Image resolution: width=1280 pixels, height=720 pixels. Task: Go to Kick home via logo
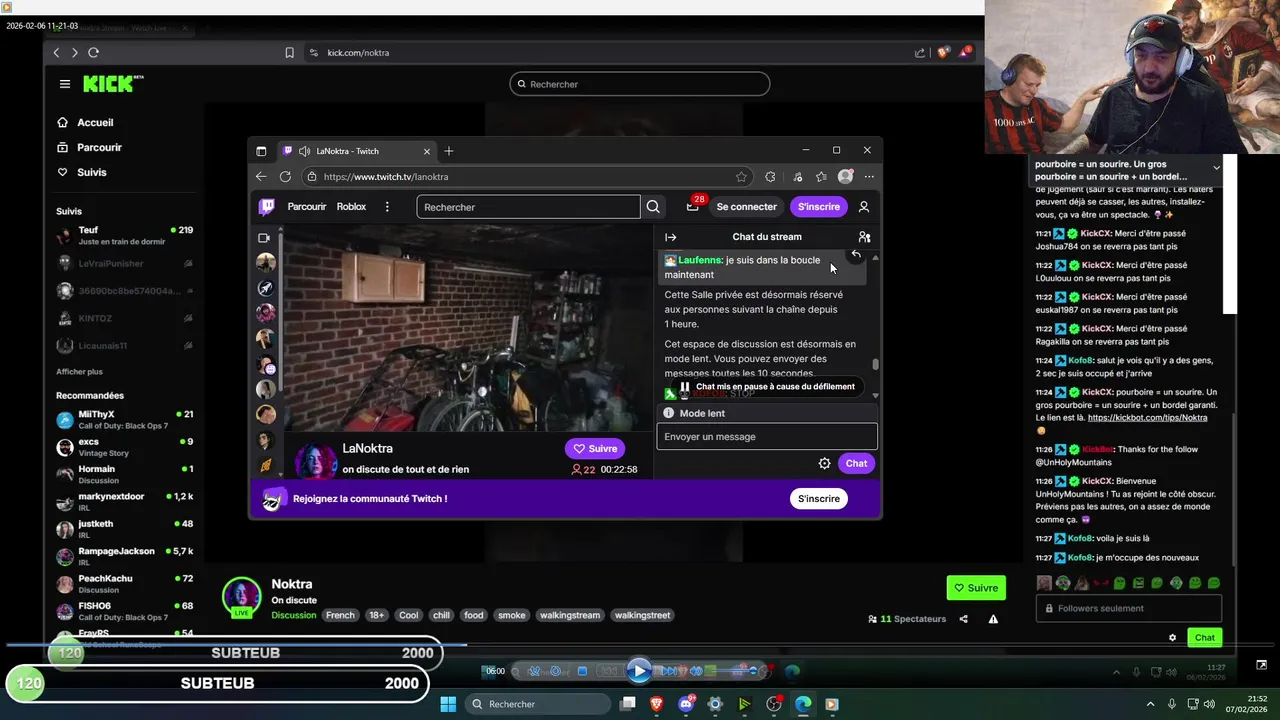[113, 84]
